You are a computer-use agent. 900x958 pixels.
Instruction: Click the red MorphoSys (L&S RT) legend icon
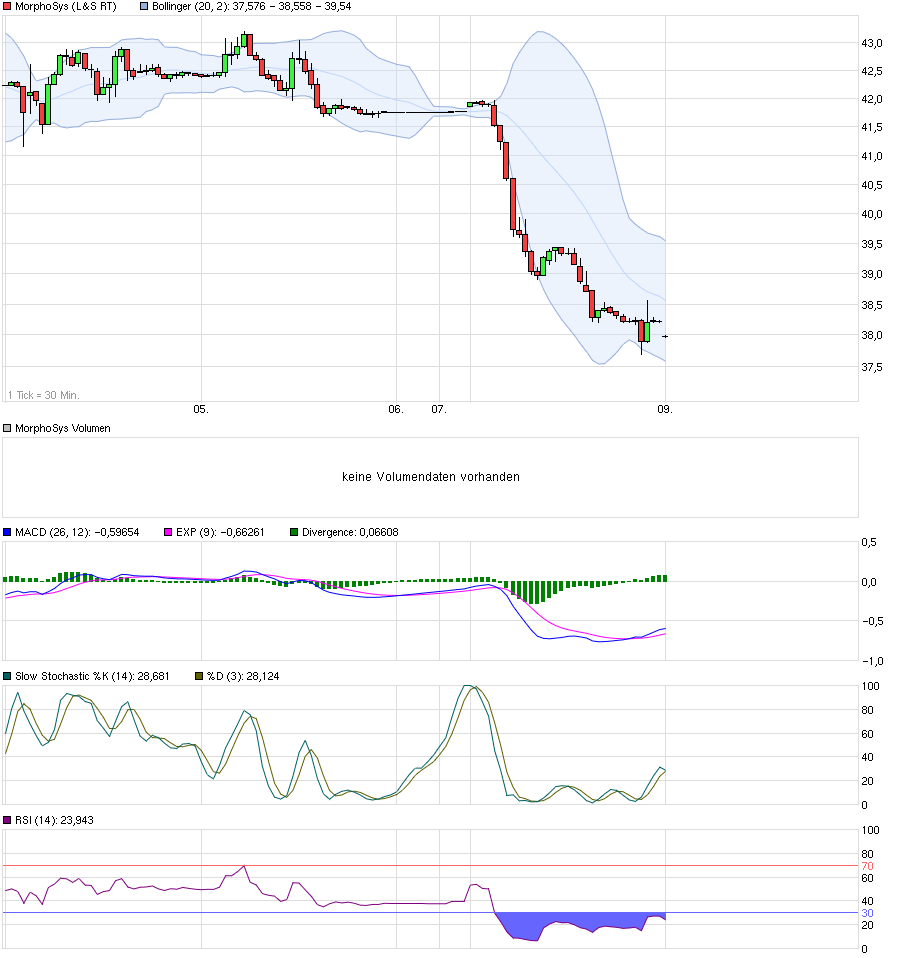click(x=8, y=8)
